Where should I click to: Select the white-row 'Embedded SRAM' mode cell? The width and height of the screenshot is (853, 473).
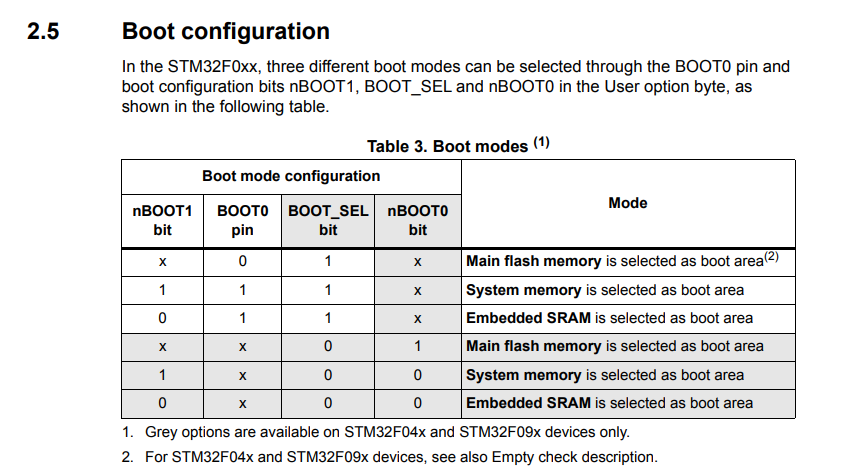609,318
